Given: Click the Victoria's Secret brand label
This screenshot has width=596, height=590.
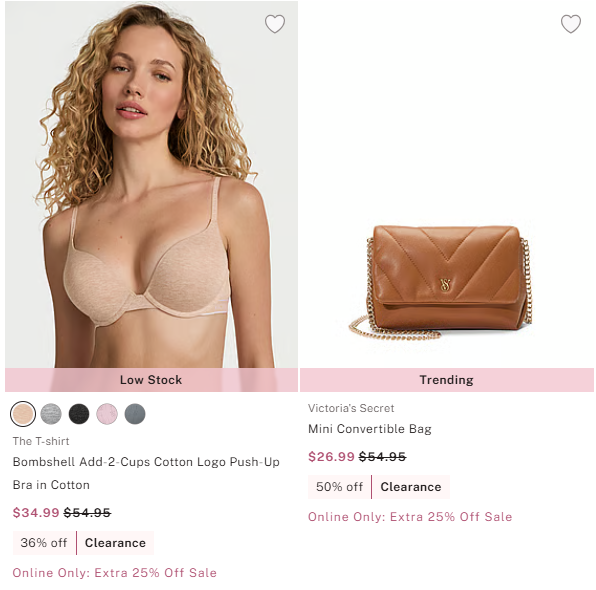Looking at the screenshot, I should [351, 408].
